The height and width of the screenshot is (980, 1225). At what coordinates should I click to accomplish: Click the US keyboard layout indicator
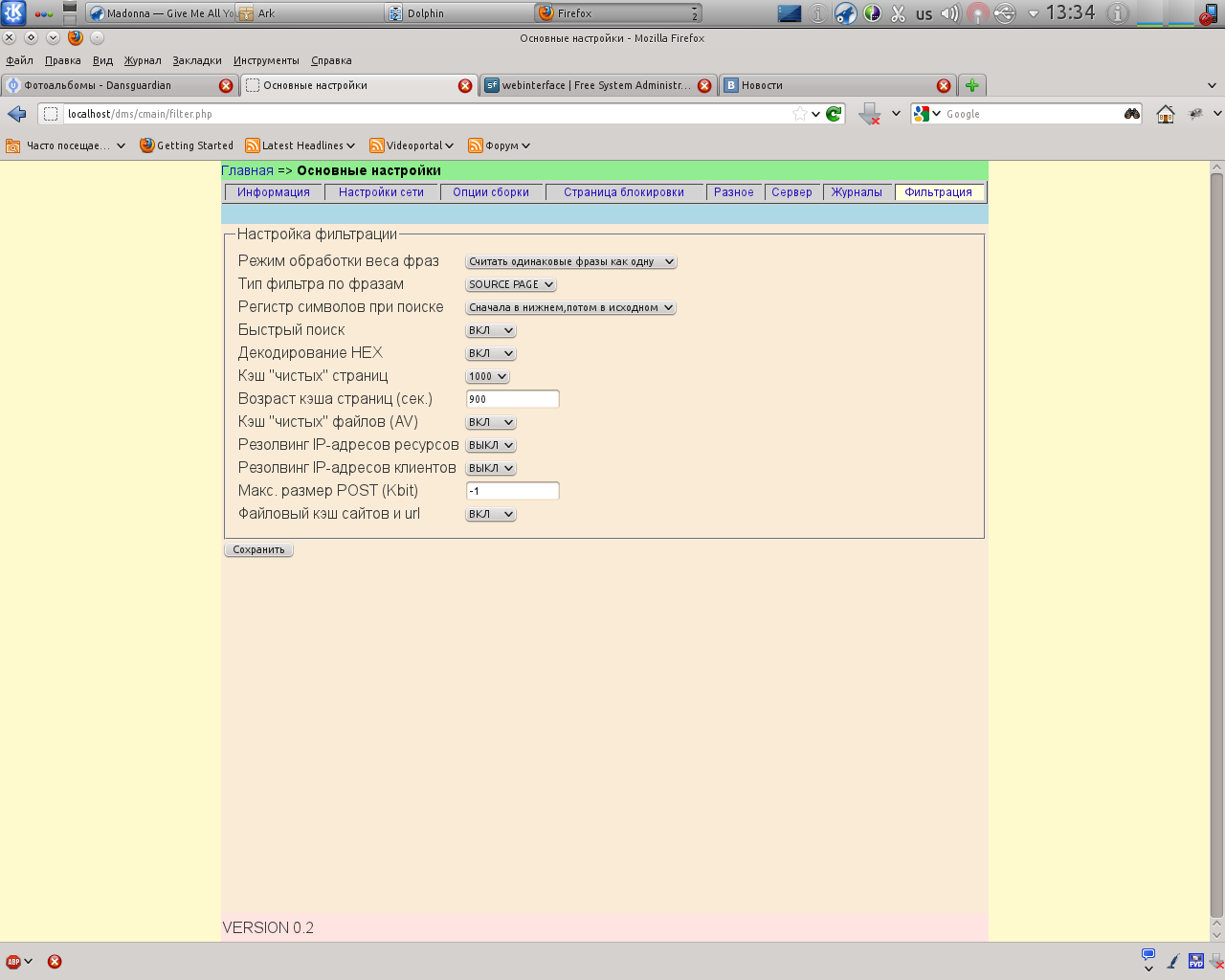(924, 13)
